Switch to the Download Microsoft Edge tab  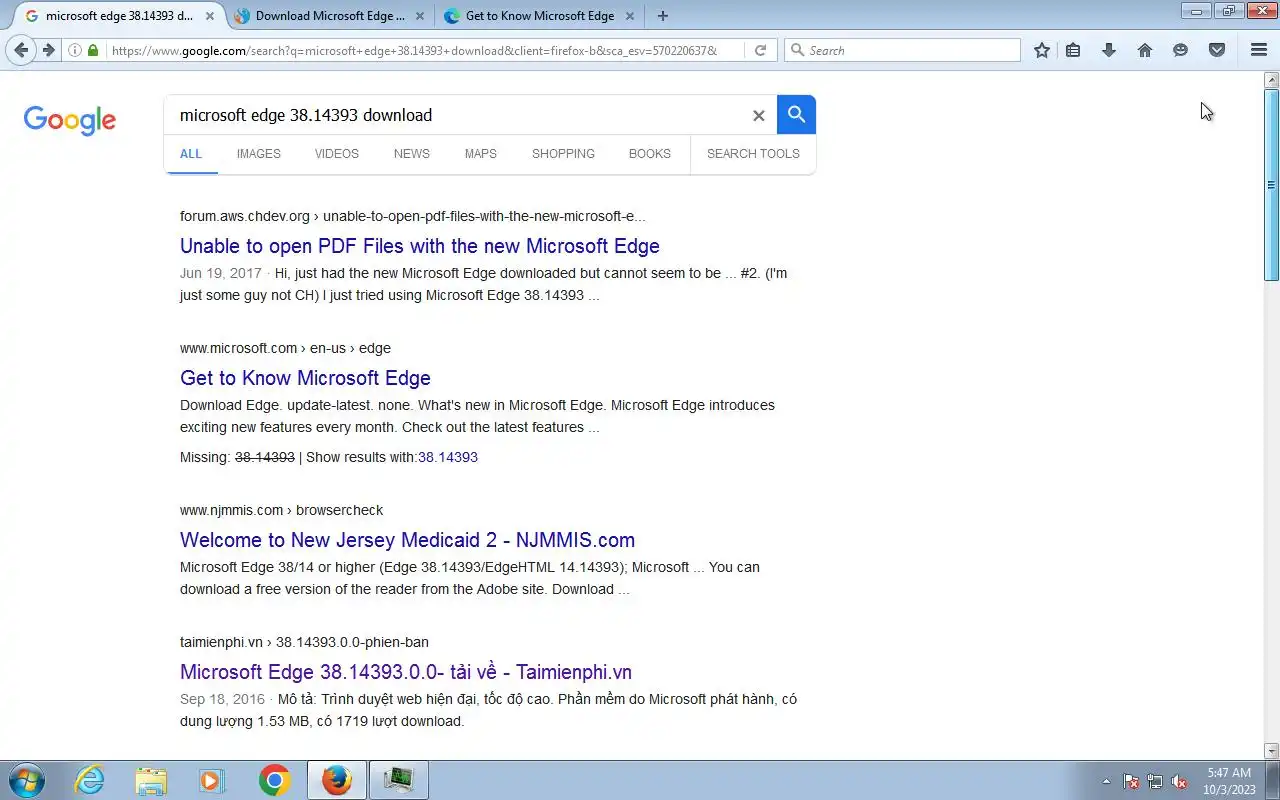coord(328,16)
